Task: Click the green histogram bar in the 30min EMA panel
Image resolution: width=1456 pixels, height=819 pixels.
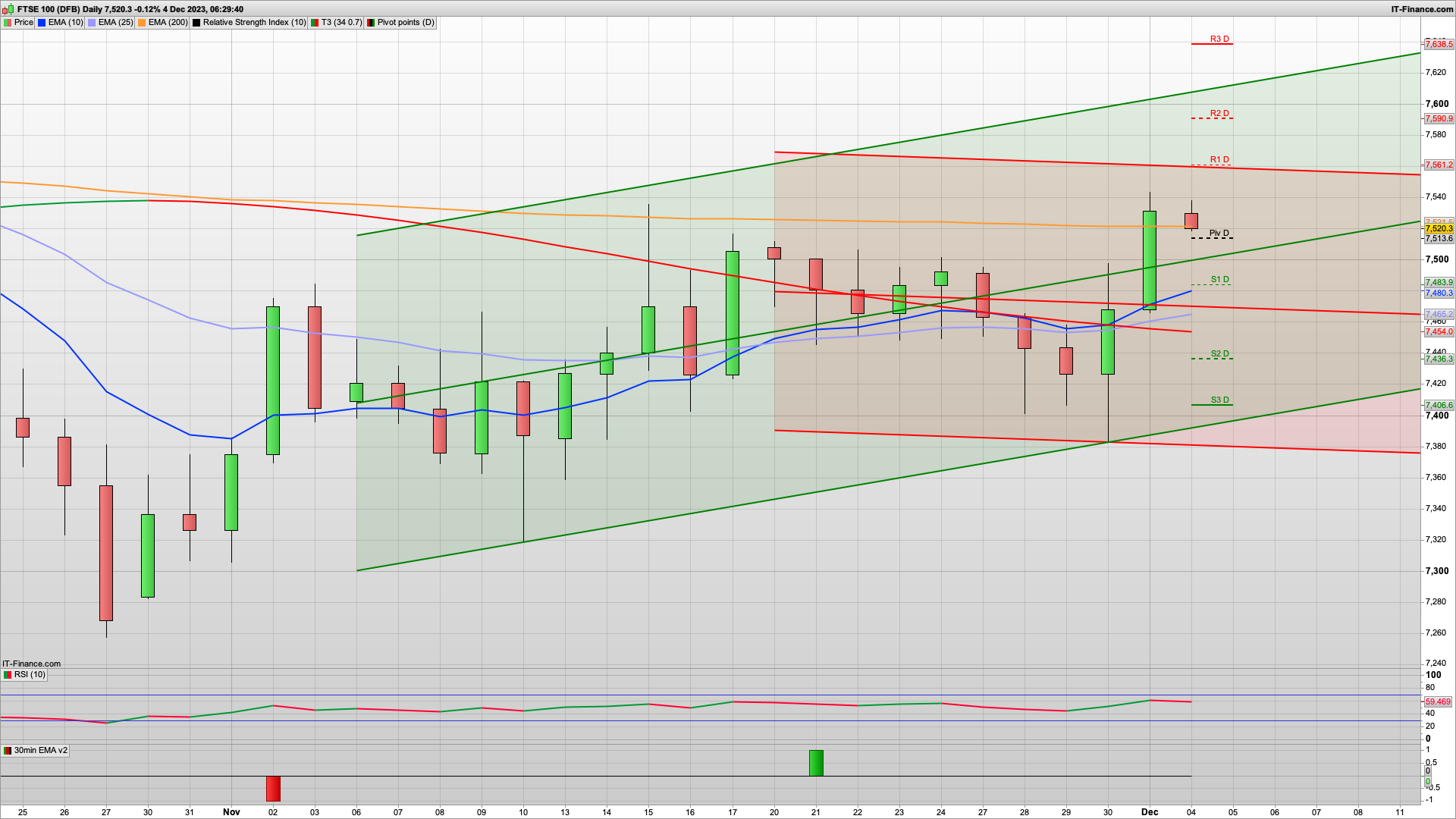Action: pos(816,763)
